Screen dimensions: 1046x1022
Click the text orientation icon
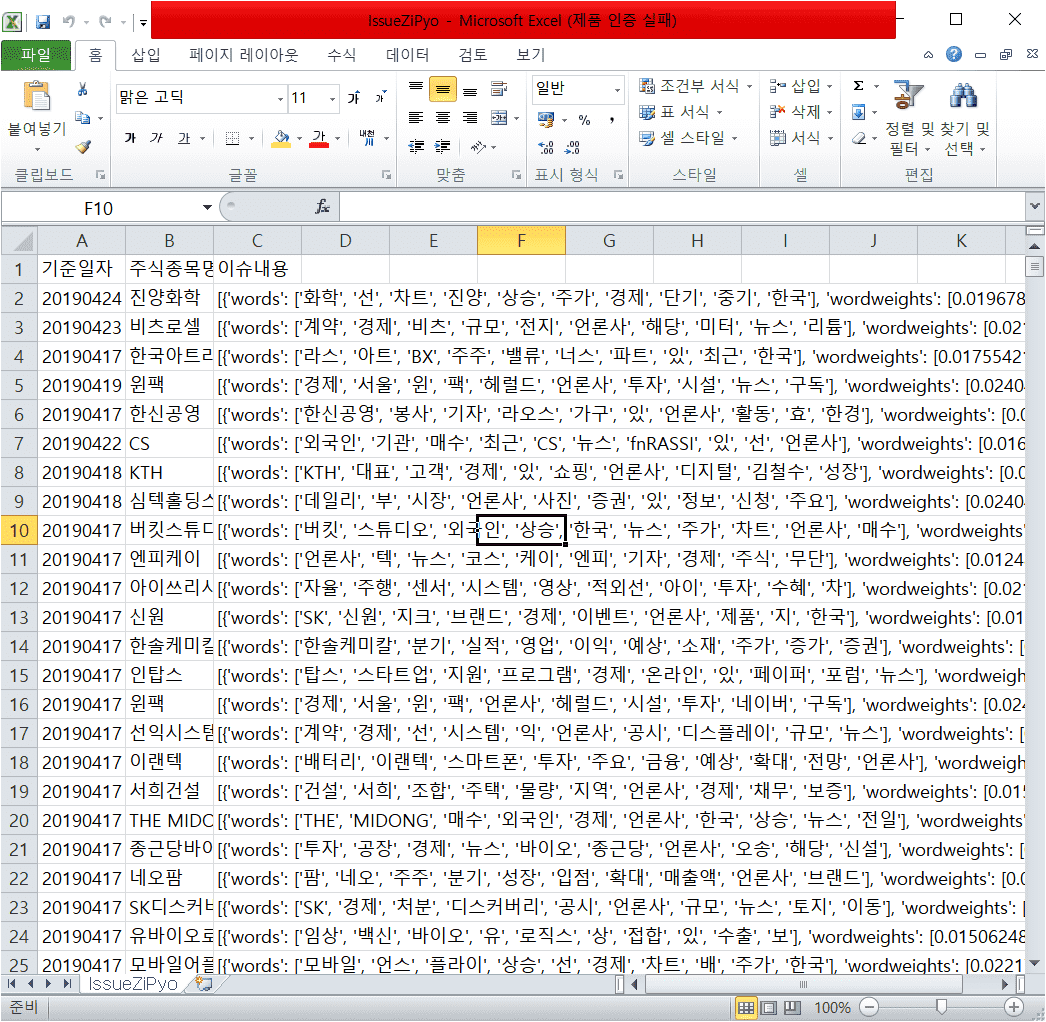(479, 146)
